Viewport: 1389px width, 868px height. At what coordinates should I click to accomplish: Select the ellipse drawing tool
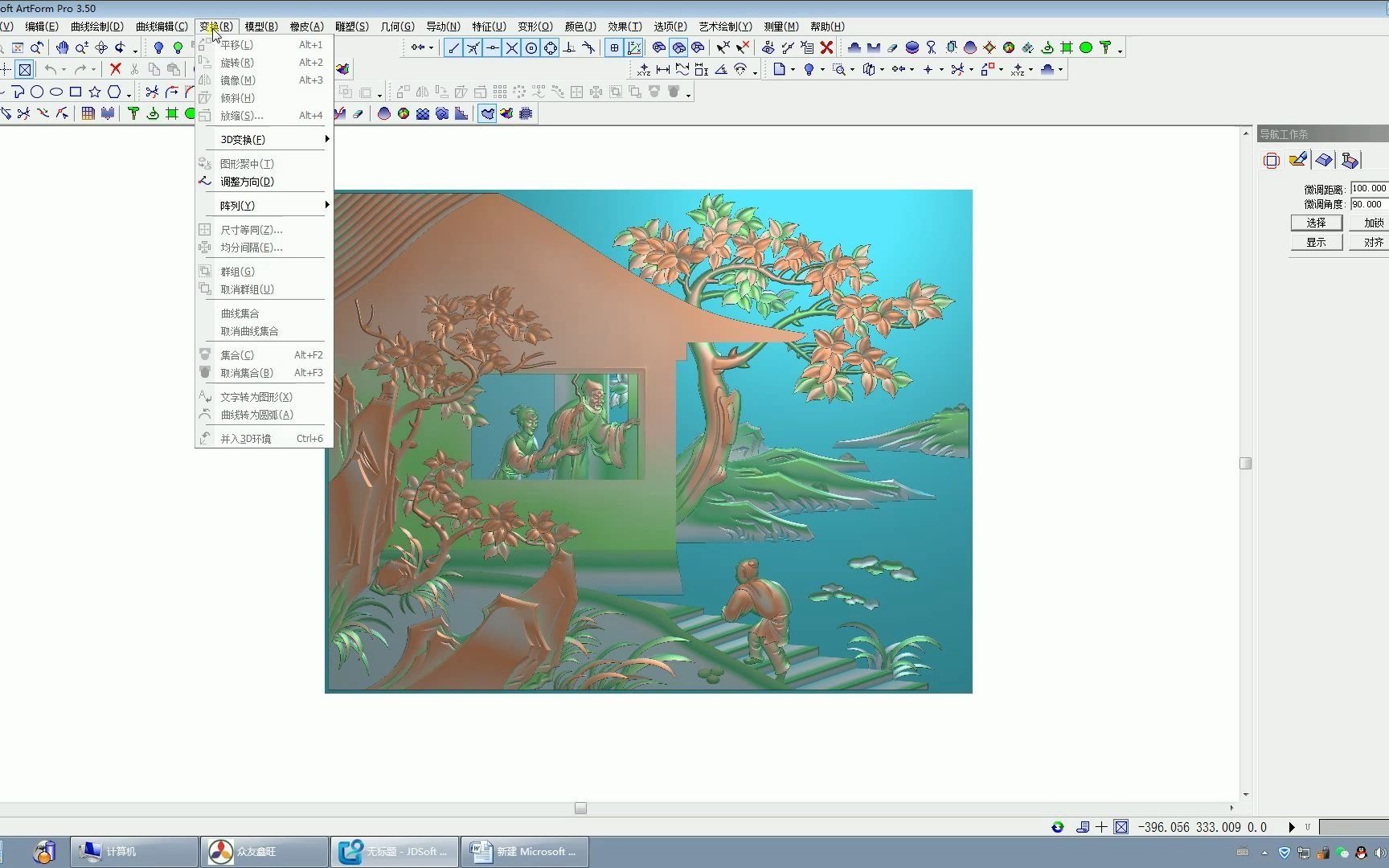56,92
